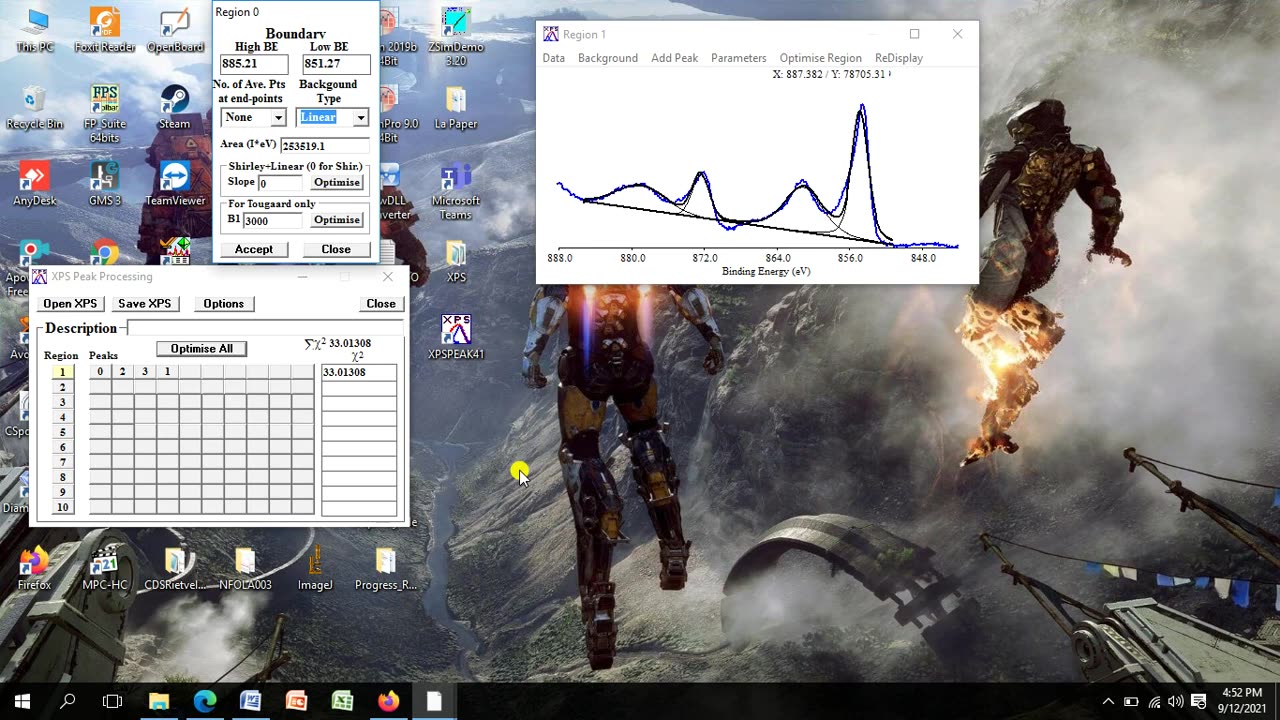Open the GMS 3 desktop shortcut
Image resolution: width=1280 pixels, height=720 pixels.
[105, 184]
